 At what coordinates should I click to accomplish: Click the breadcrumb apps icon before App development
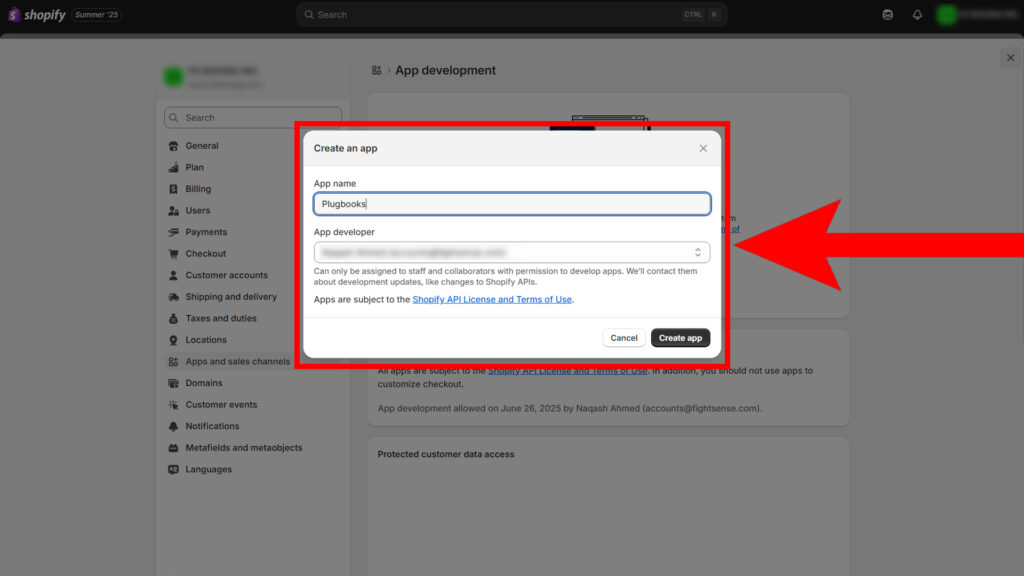click(x=376, y=71)
